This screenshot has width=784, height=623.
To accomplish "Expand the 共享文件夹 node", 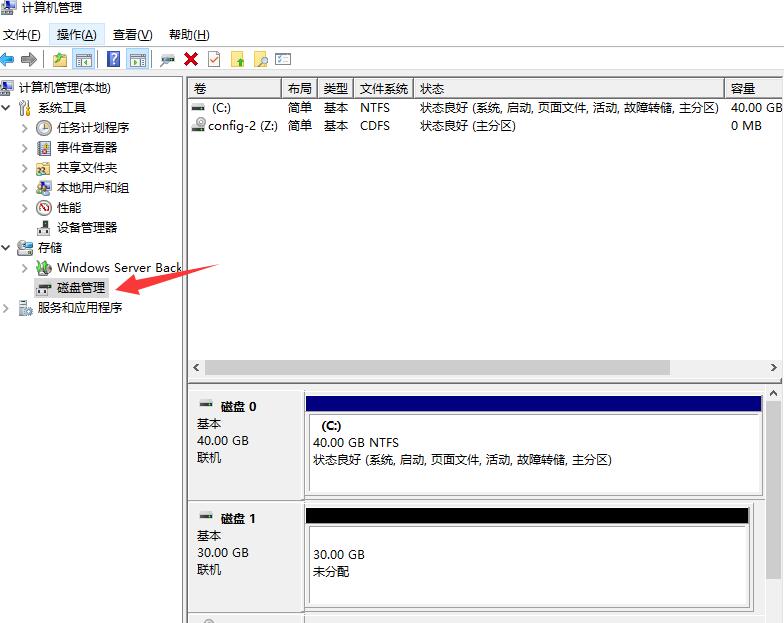I will pyautogui.click(x=24, y=168).
